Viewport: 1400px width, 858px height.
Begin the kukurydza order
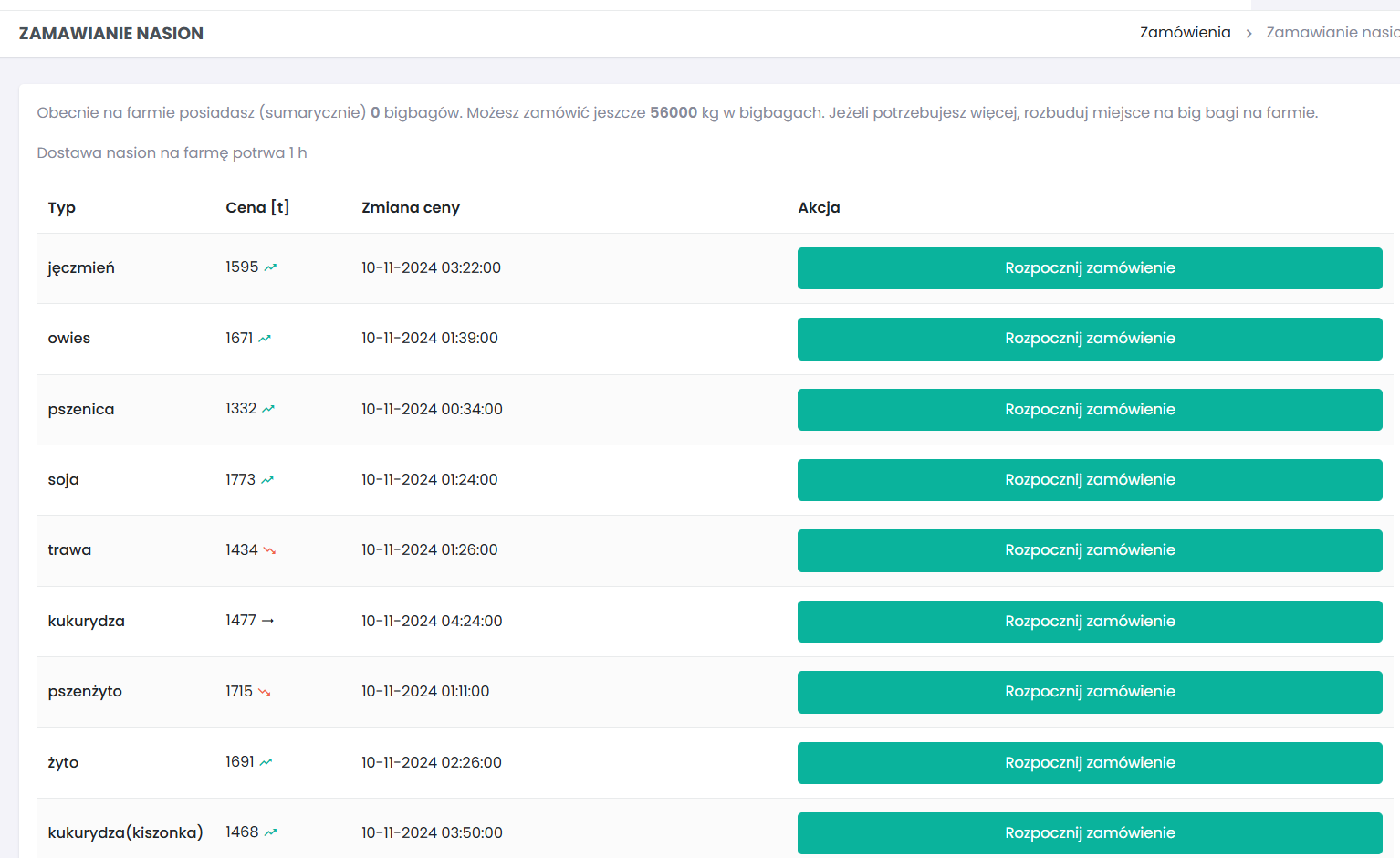tap(1090, 622)
